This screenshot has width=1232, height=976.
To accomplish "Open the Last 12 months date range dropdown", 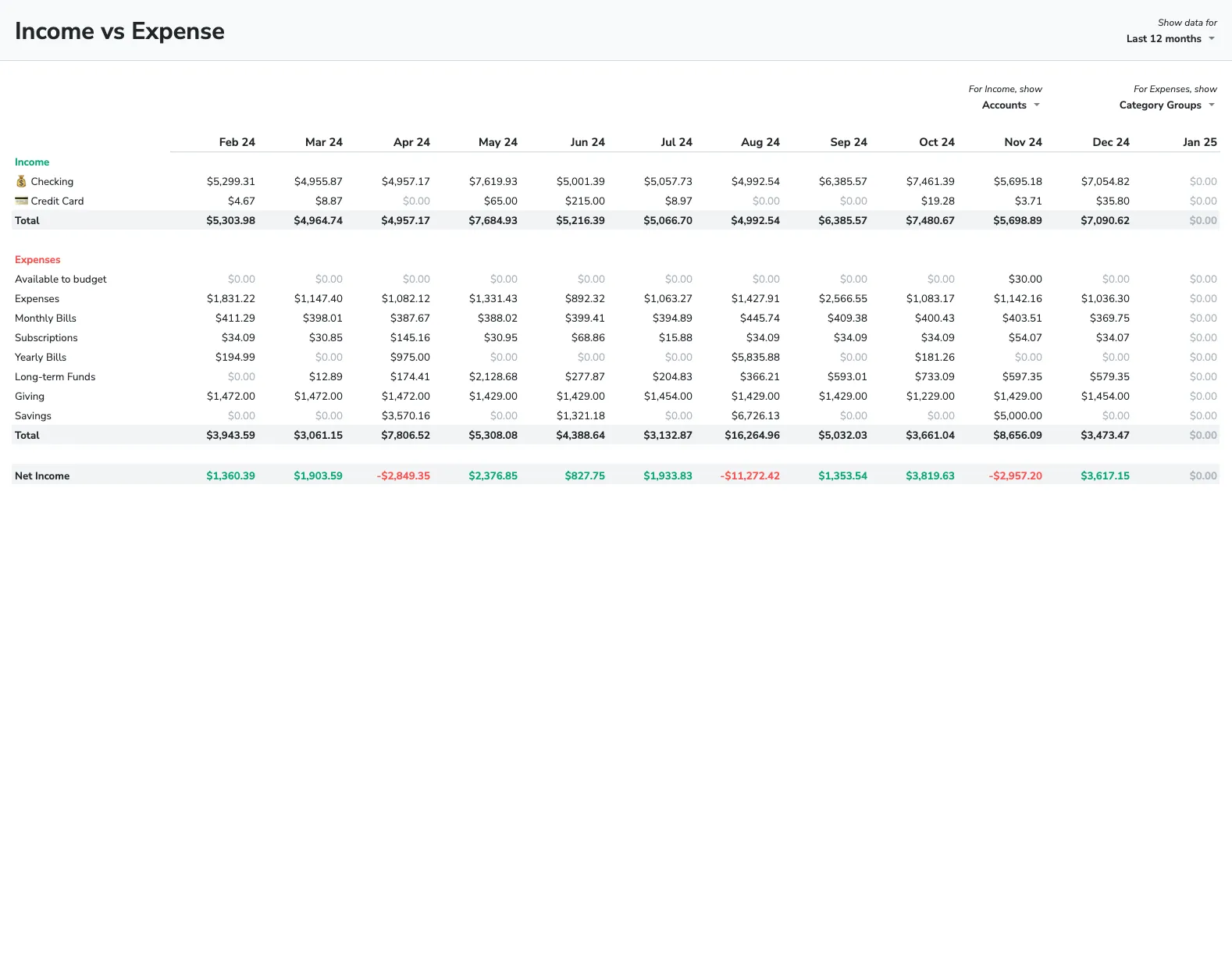I will (x=1170, y=39).
